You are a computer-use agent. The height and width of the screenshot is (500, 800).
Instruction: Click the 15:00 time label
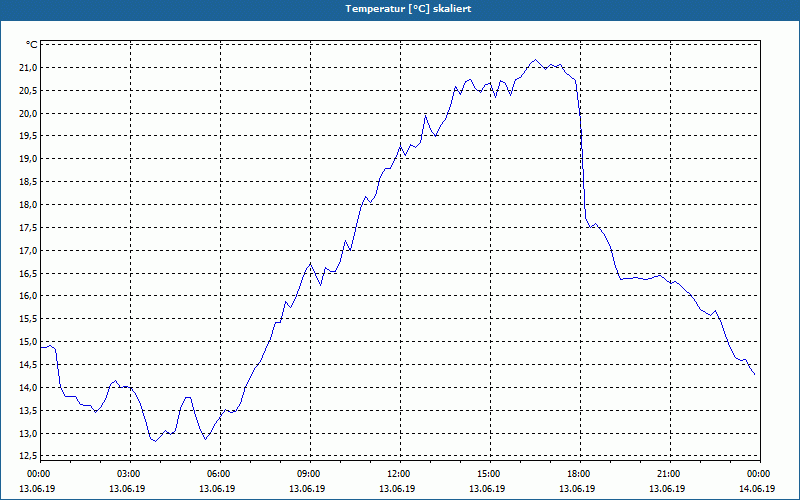coord(488,474)
